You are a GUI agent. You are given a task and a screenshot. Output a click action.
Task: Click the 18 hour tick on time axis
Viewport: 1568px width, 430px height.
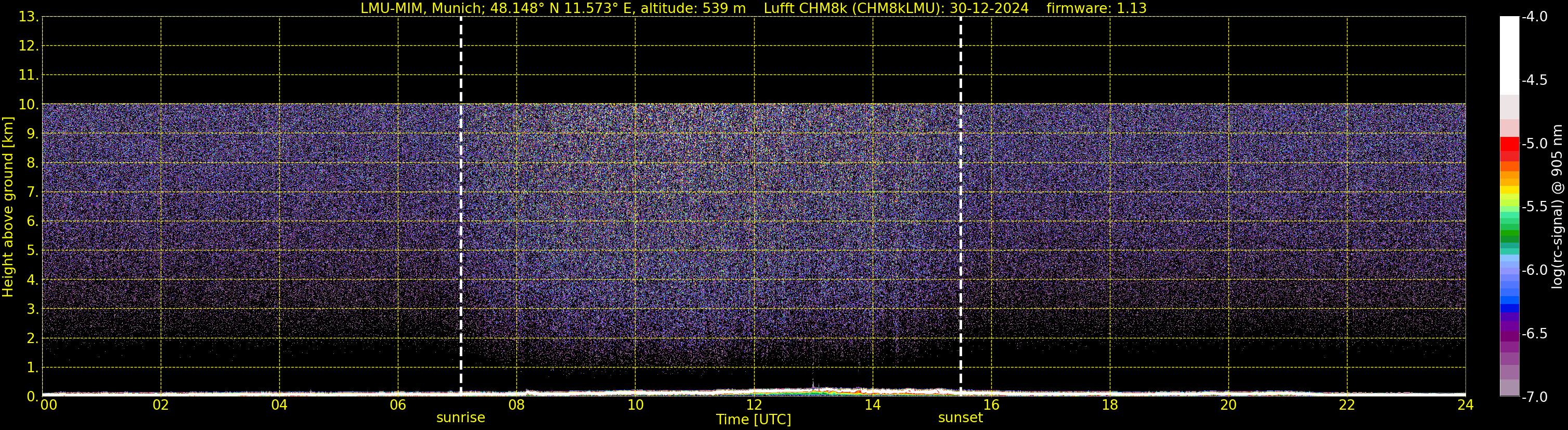point(1110,405)
